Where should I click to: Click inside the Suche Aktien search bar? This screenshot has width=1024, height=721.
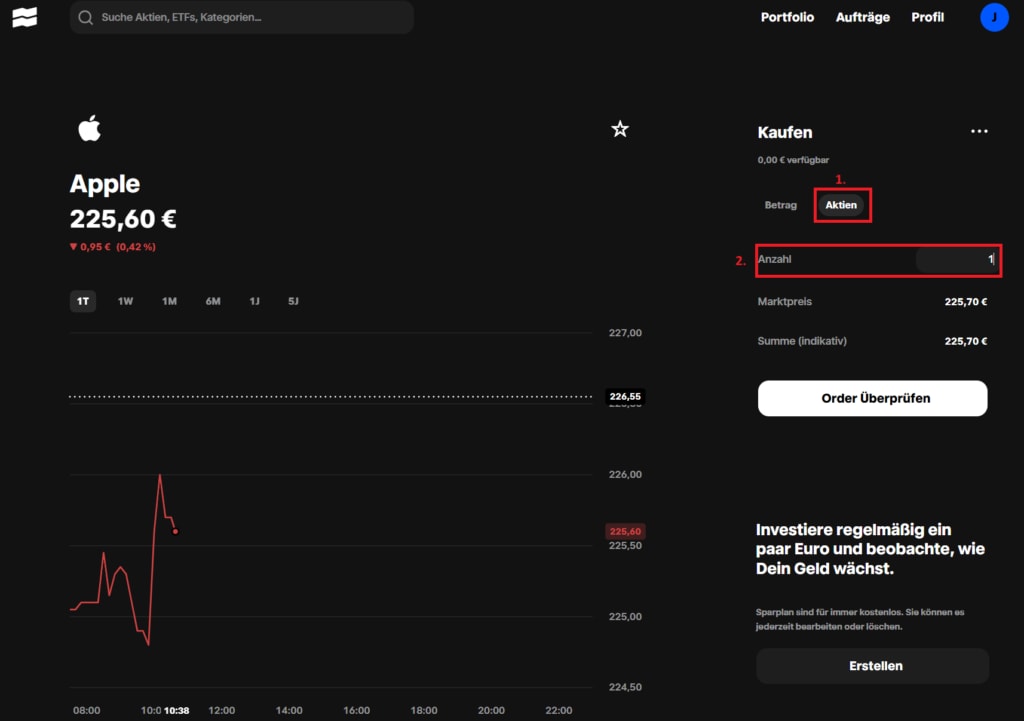coord(240,17)
